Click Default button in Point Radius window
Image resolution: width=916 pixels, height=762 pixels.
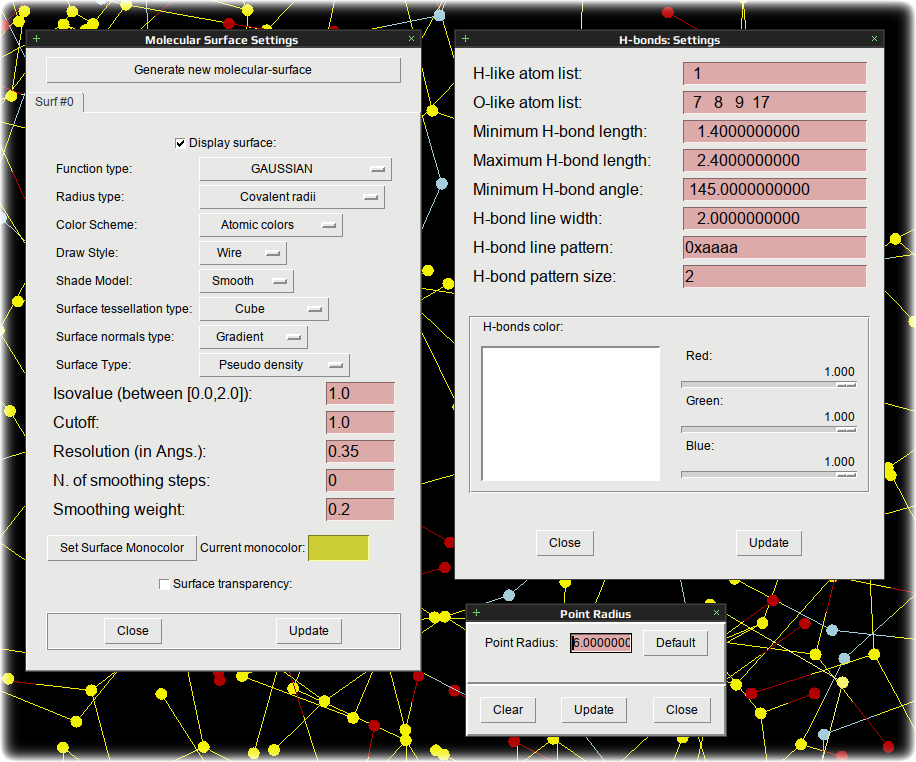(675, 643)
